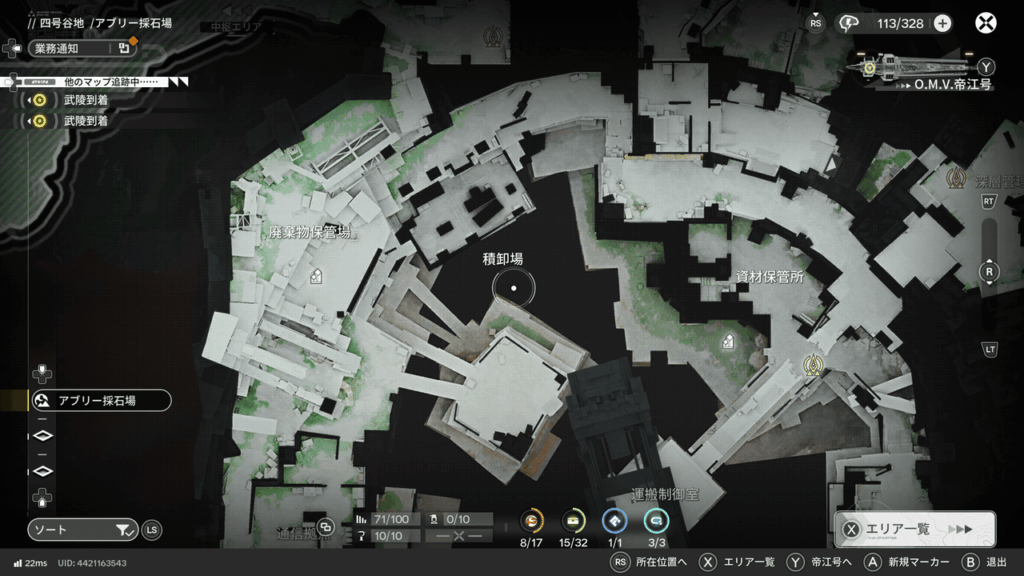This screenshot has width=1024, height=576.
Task: Select the document marker in 廃棄物保管場
Action: 316,275
